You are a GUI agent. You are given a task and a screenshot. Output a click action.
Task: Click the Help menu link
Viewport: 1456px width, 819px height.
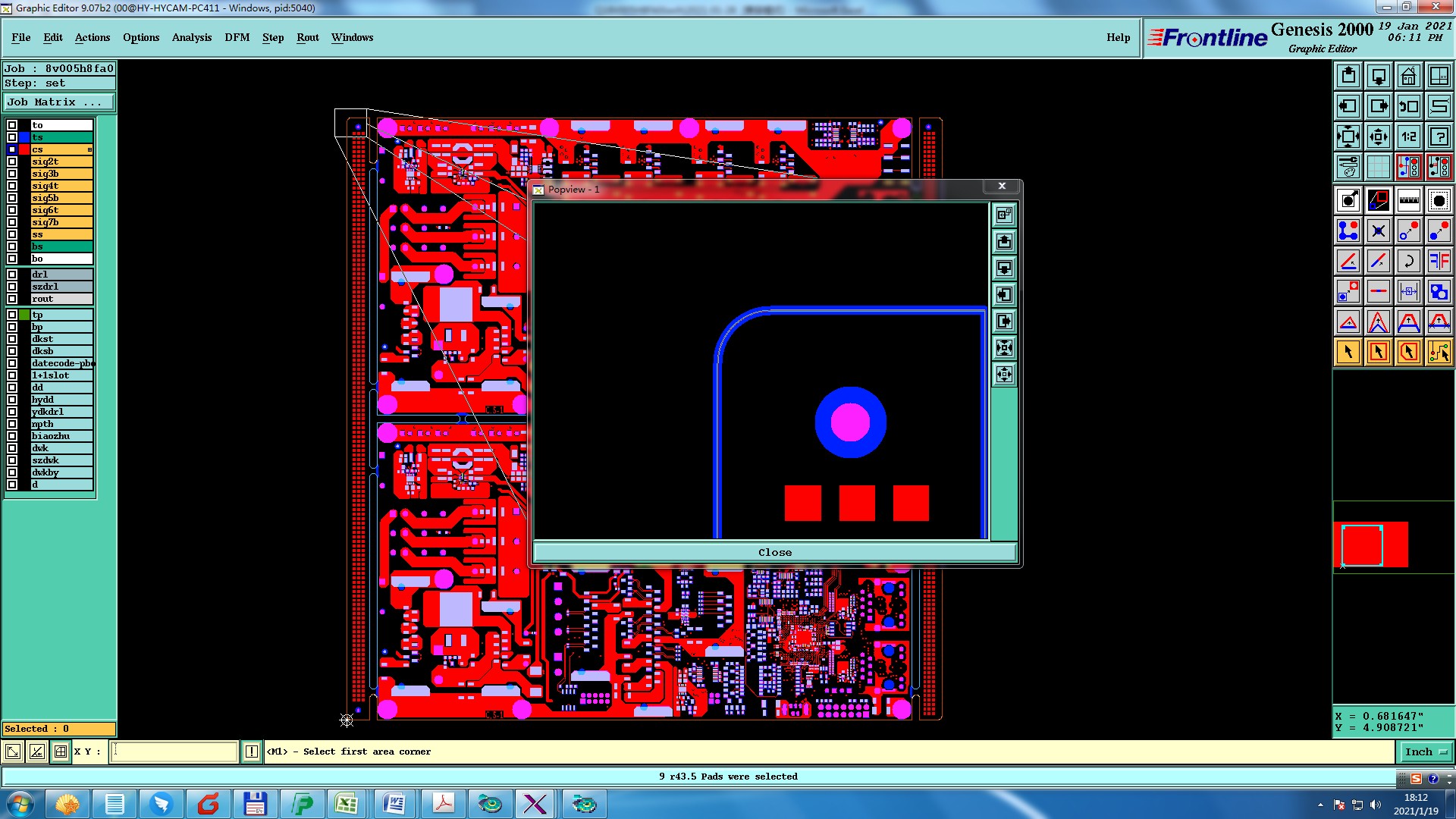tap(1118, 37)
